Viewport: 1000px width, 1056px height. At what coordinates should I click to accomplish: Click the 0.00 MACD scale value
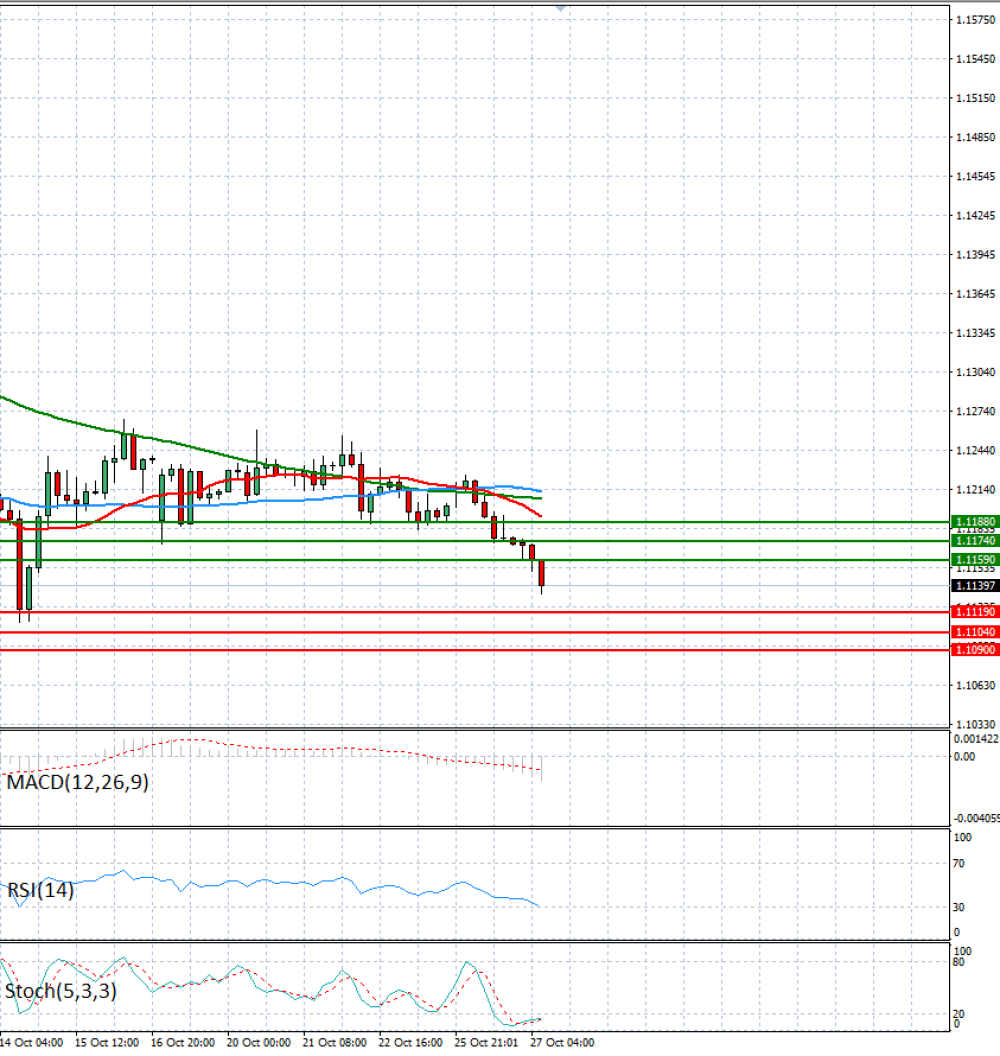tap(964, 756)
